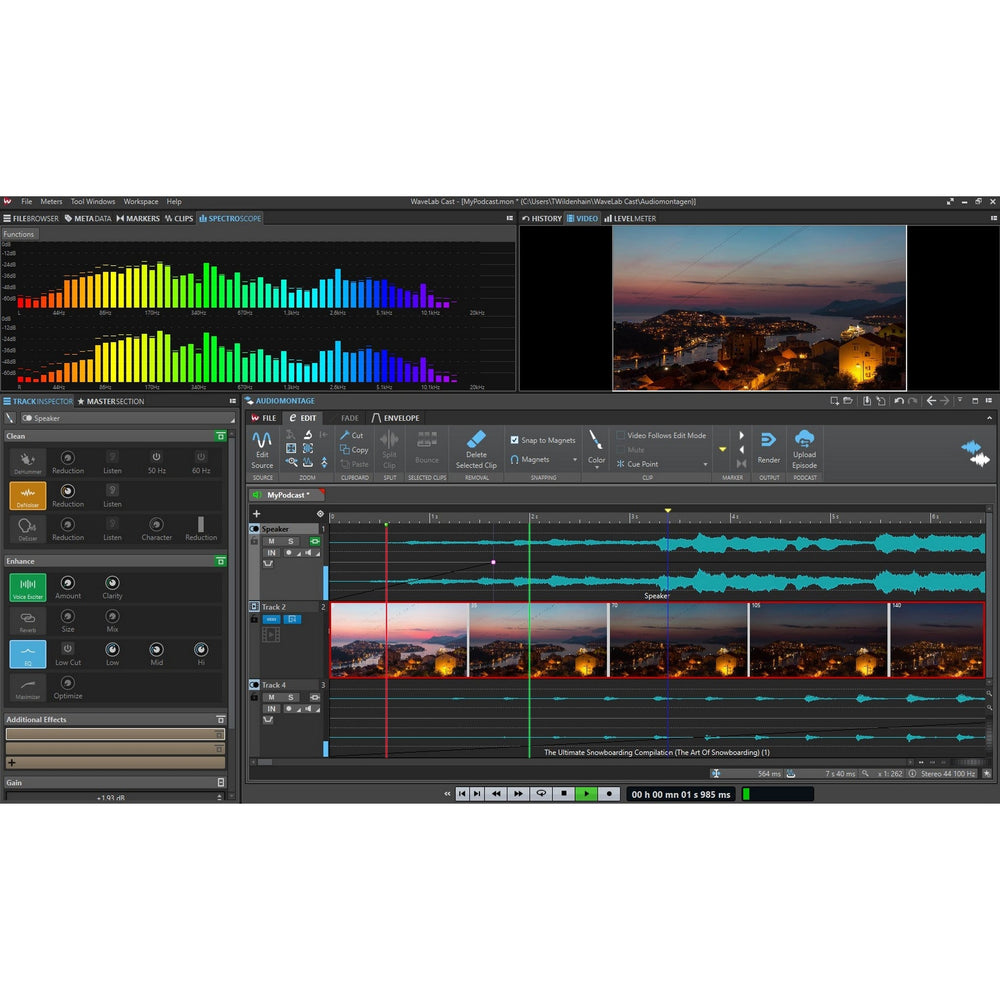
Task: Click the yellow timeline marker on ruler
Action: coord(668,511)
